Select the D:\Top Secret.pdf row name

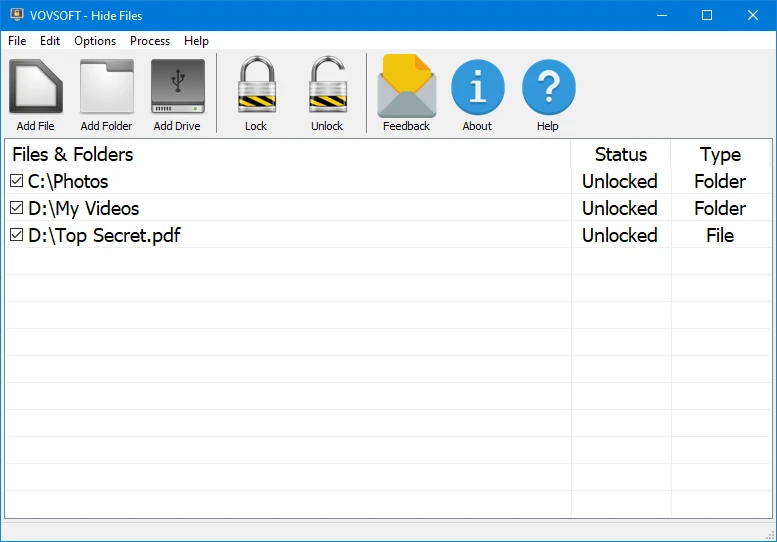coord(104,235)
